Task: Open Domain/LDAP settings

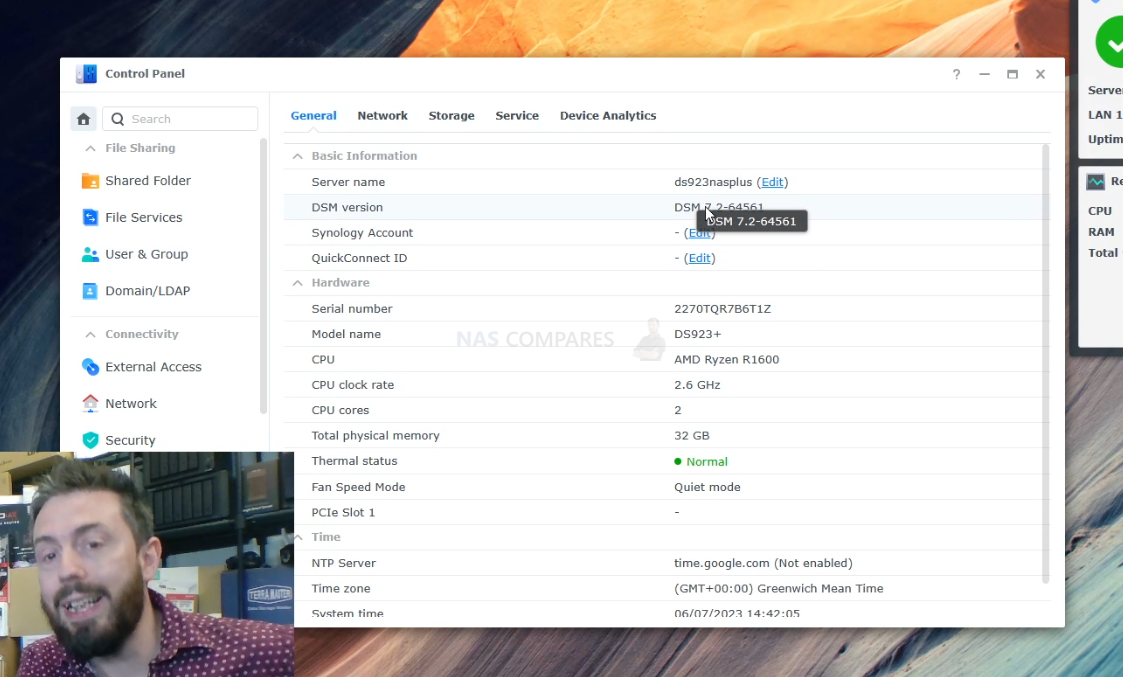Action: click(148, 291)
